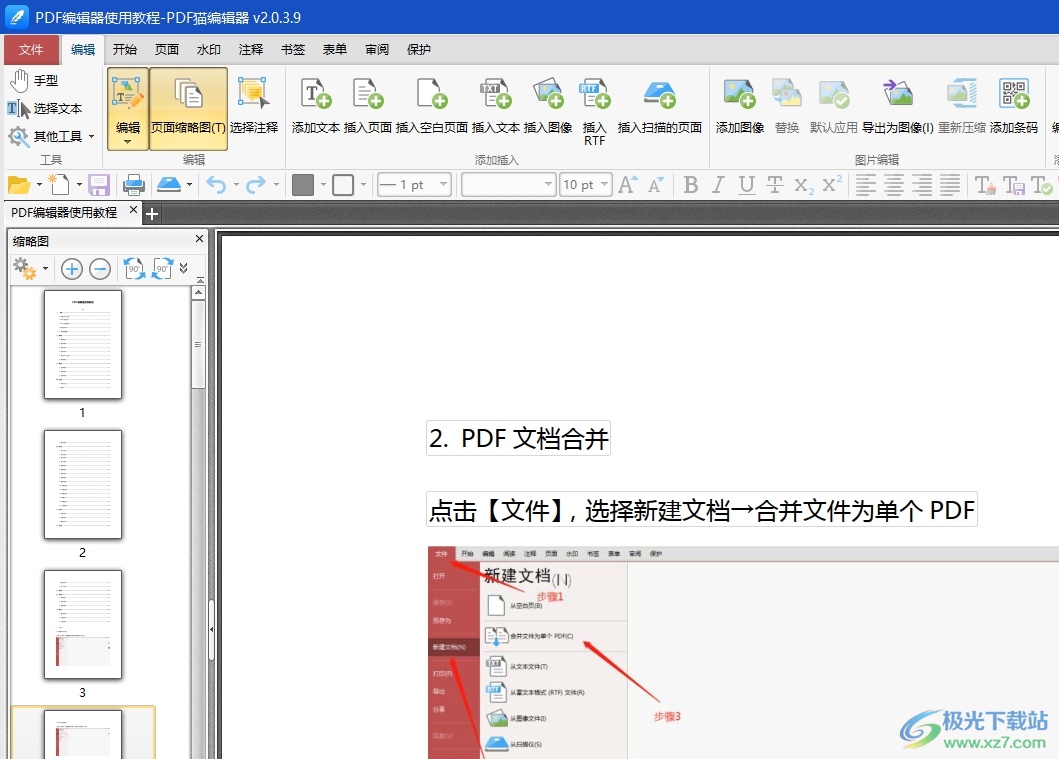The height and width of the screenshot is (759, 1059).
Task: Click the Select Annotation (选择注释) tool
Action: (x=254, y=105)
